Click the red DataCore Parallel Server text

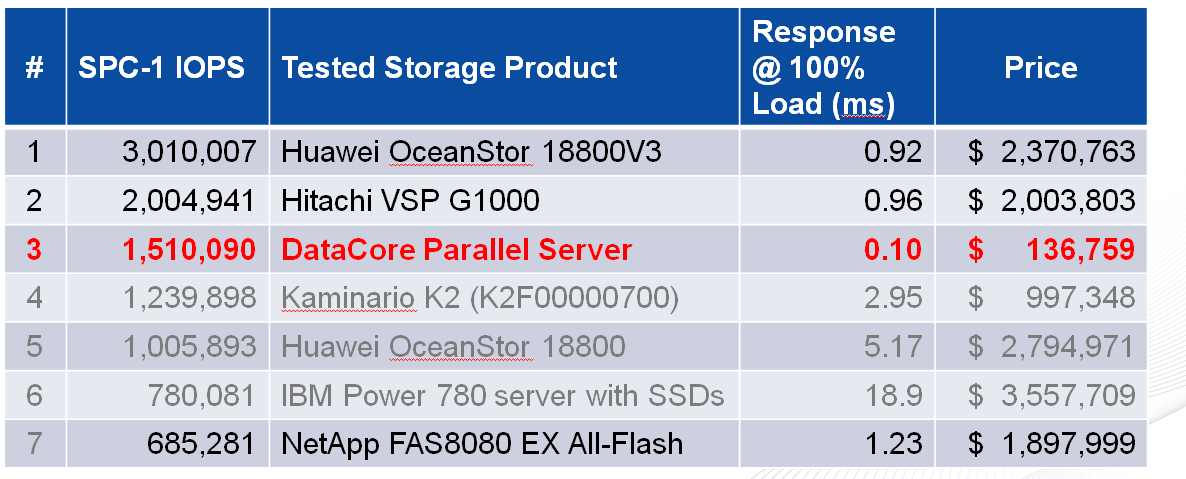pos(457,249)
